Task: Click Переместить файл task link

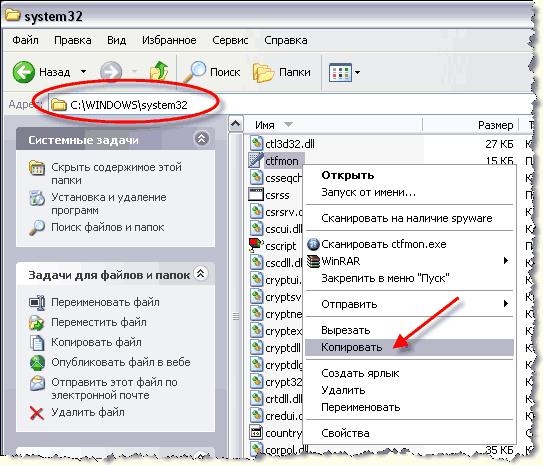Action: coord(99,322)
